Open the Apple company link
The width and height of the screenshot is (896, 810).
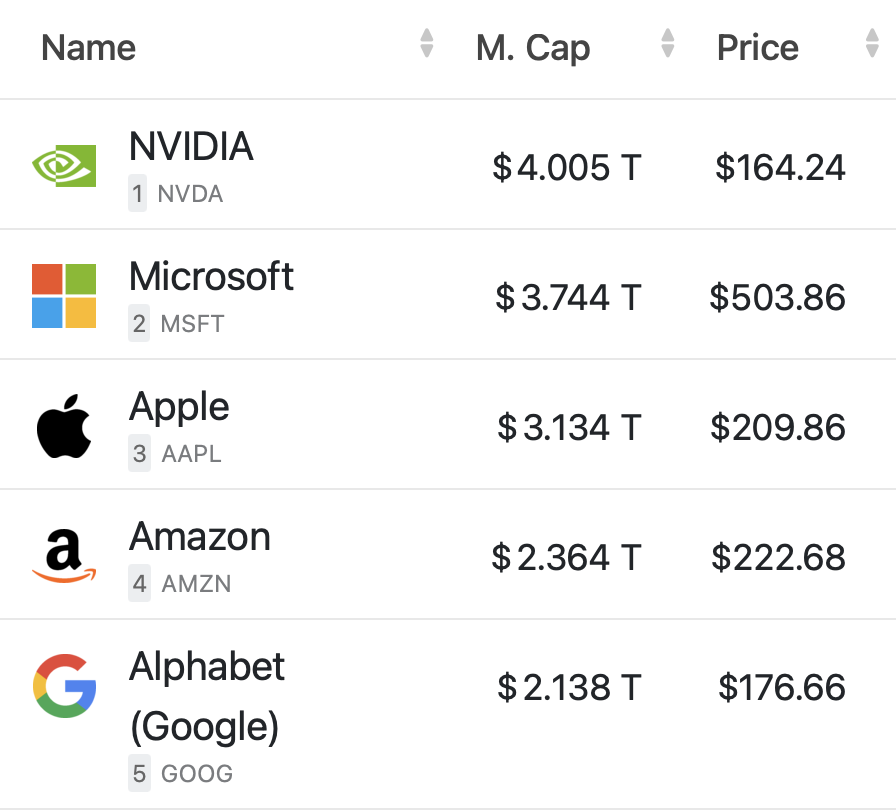(x=179, y=408)
